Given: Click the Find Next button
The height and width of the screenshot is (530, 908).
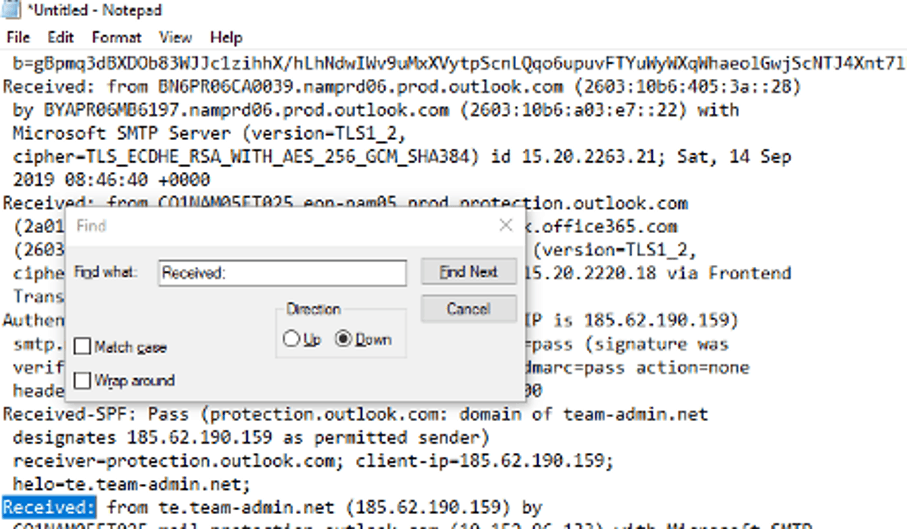Looking at the screenshot, I should click(x=468, y=272).
